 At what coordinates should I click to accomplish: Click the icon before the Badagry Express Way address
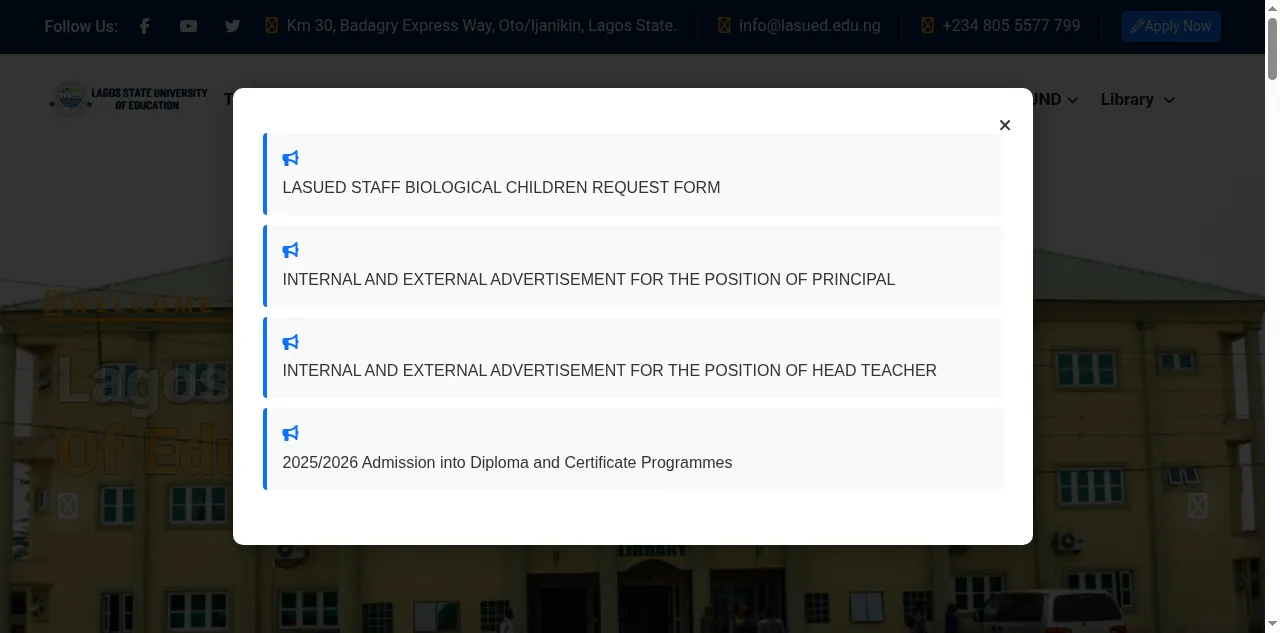coord(272,26)
